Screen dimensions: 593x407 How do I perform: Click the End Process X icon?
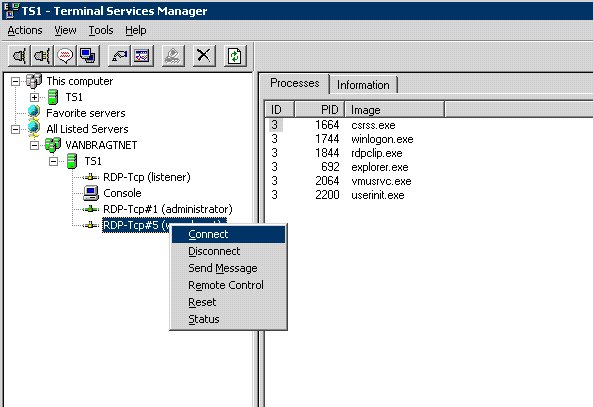pos(204,56)
